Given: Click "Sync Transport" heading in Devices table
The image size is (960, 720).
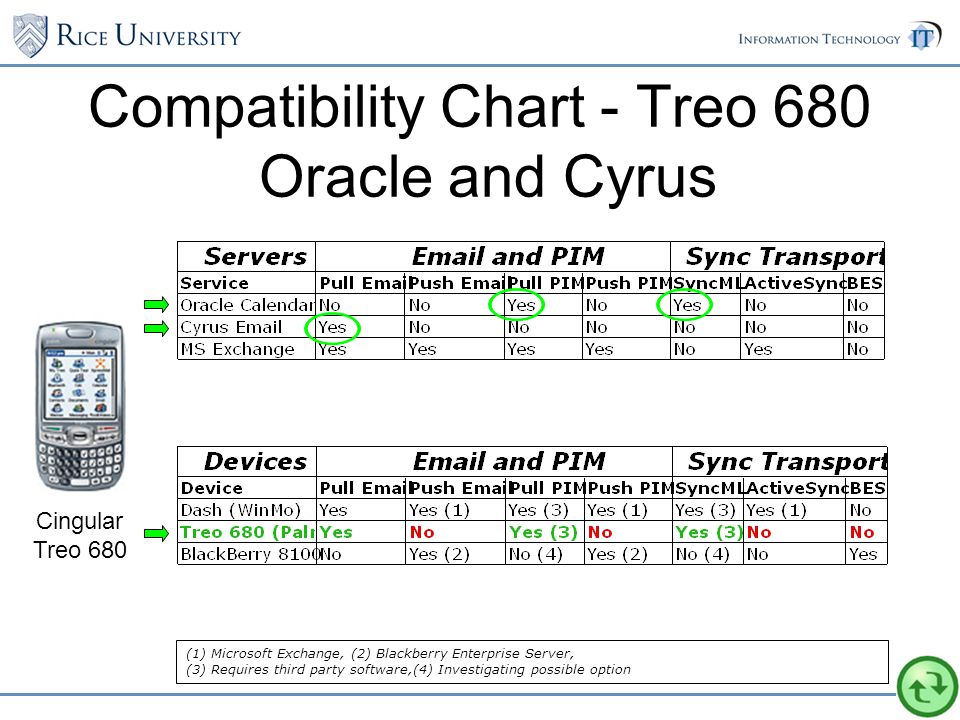Looking at the screenshot, I should tap(787, 462).
